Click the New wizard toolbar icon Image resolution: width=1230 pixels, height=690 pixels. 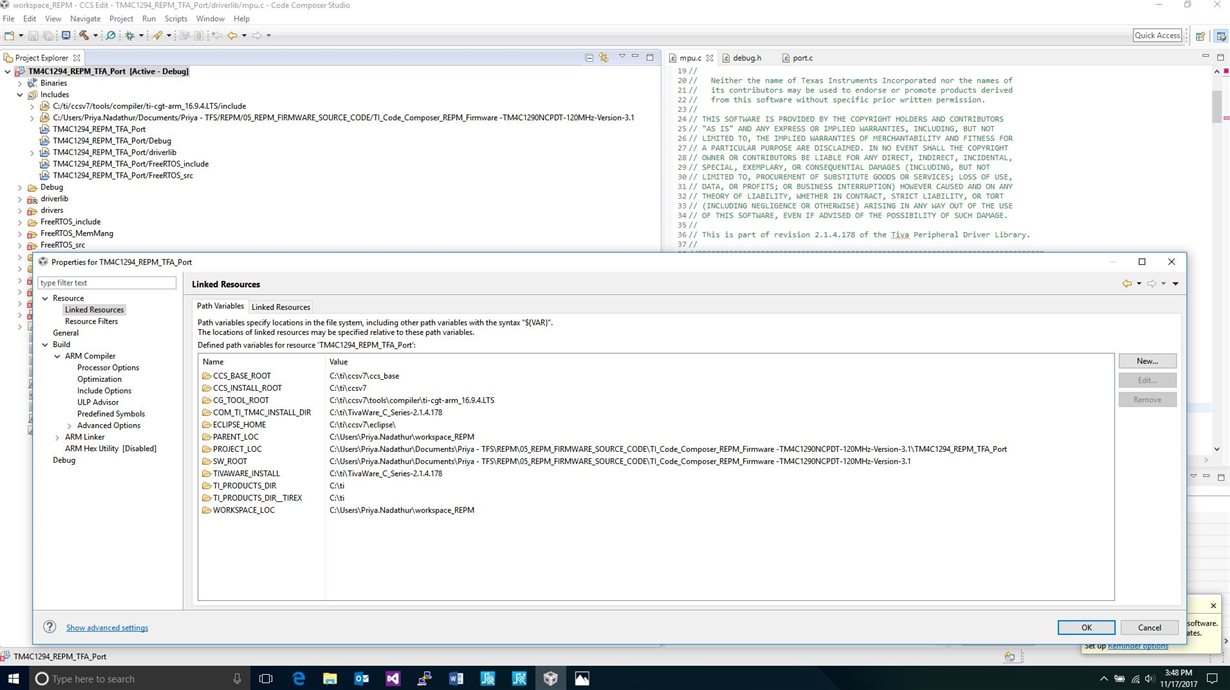[9, 35]
